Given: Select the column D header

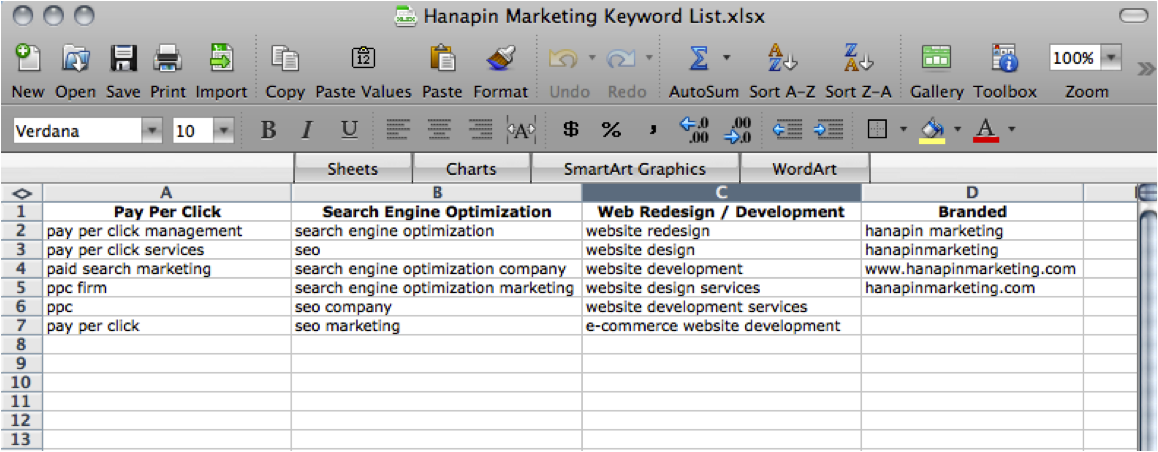Looking at the screenshot, I should click(973, 193).
